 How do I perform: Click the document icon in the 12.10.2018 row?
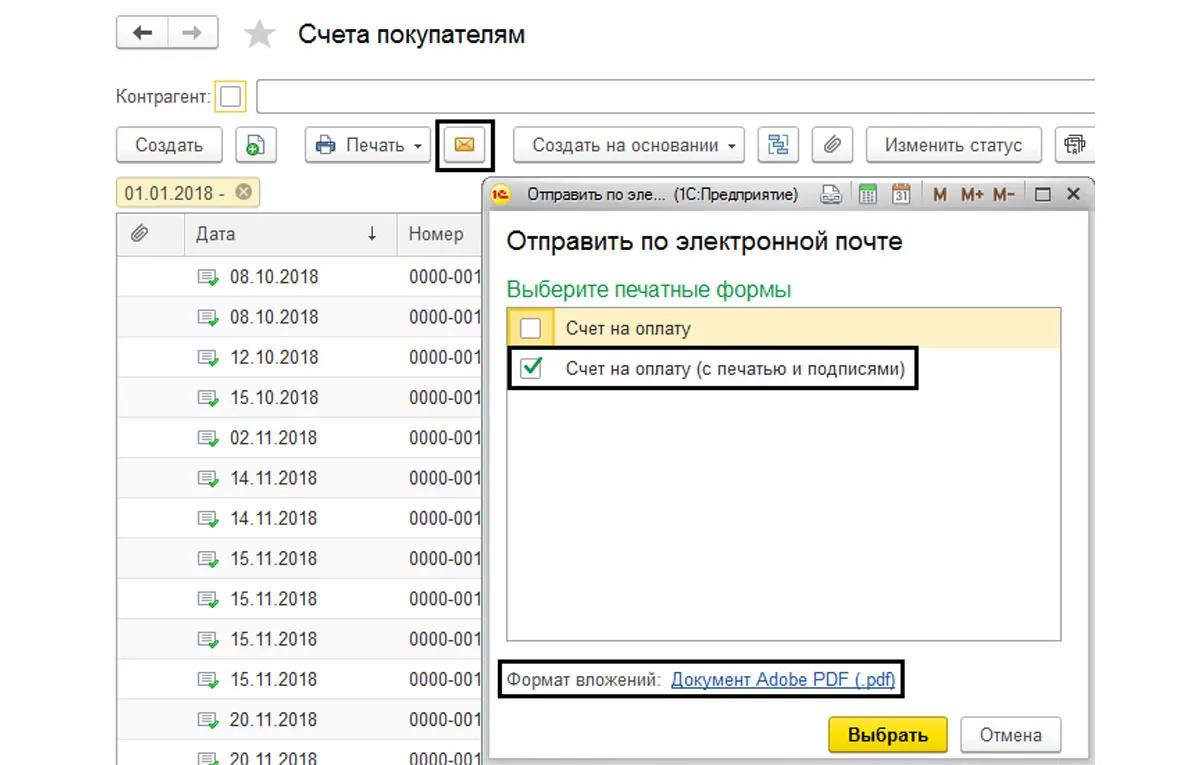[209, 358]
